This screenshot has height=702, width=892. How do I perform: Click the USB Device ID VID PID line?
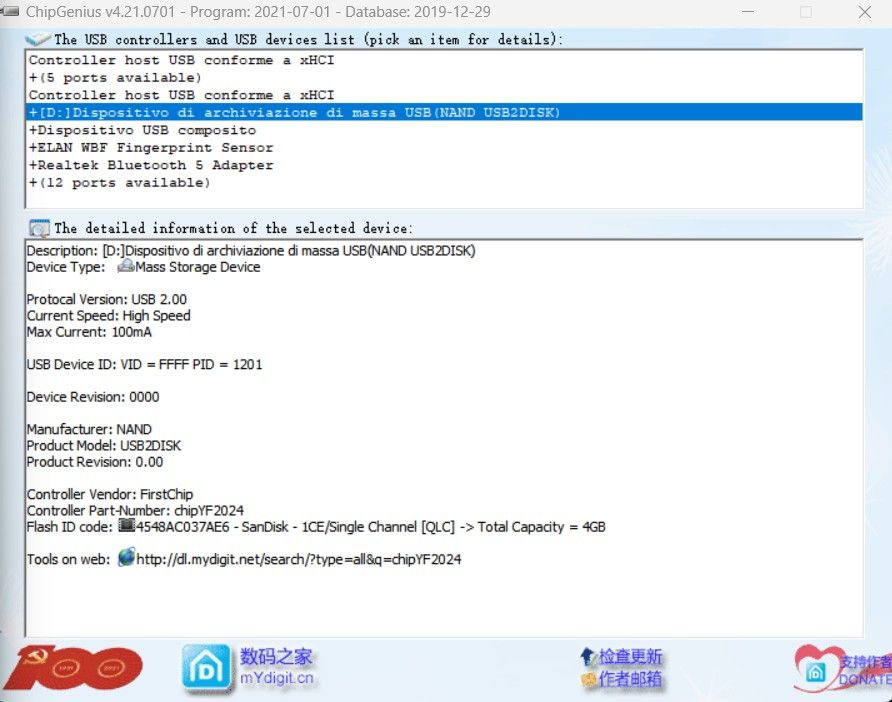(x=144, y=365)
